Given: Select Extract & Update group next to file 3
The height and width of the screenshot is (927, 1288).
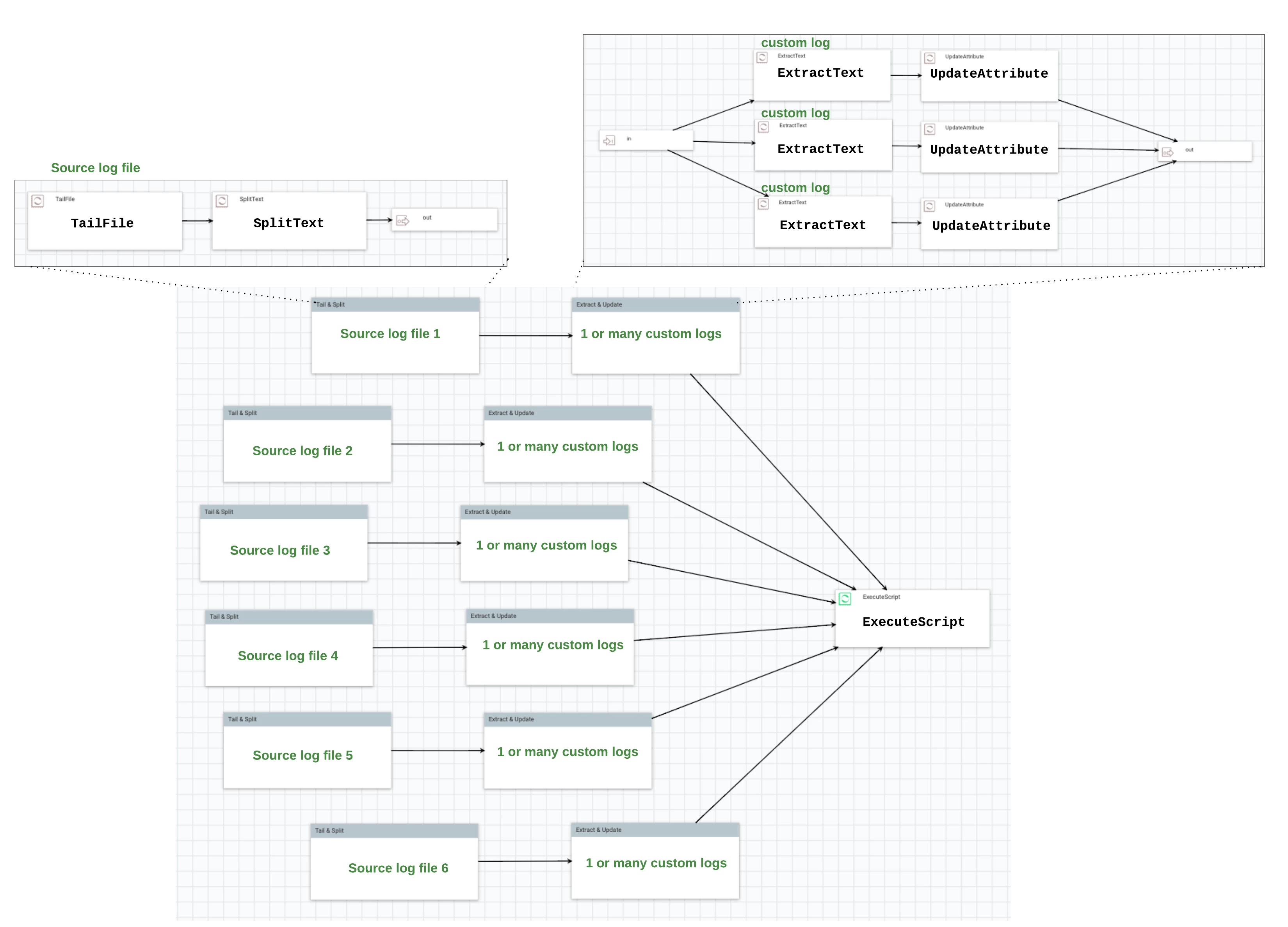Looking at the screenshot, I should click(544, 543).
